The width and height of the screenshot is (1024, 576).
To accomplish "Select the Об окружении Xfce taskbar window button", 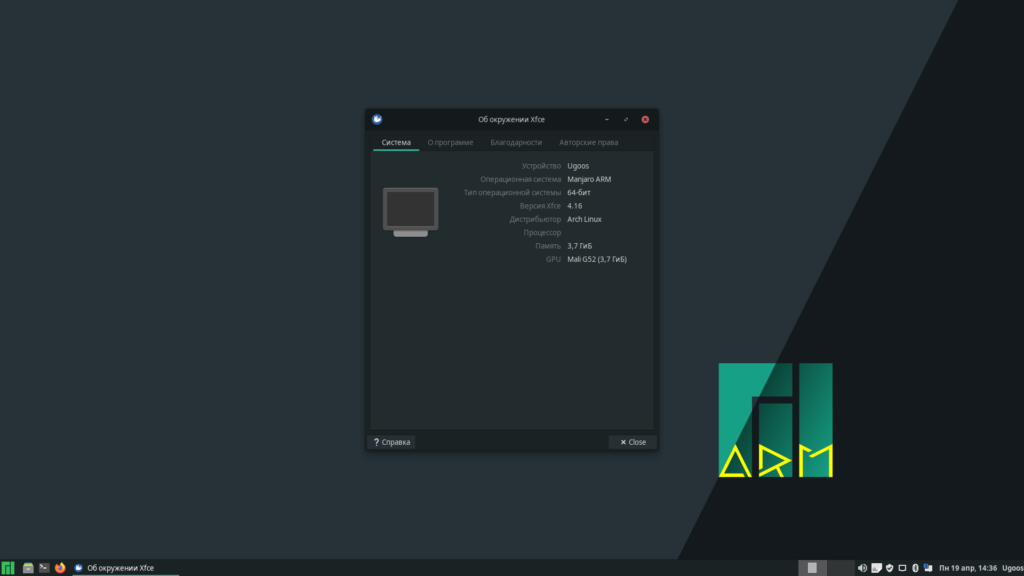I will (x=125, y=568).
